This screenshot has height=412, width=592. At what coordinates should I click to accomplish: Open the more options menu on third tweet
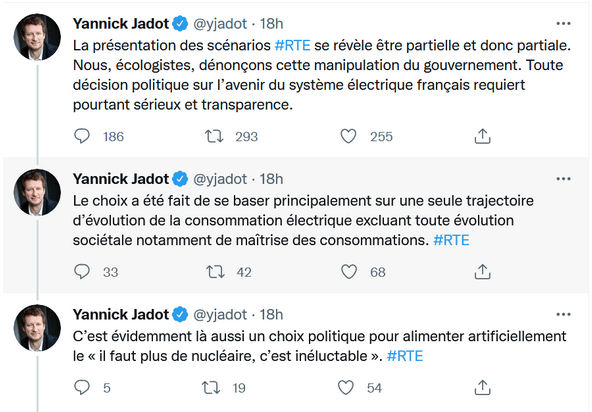[563, 314]
